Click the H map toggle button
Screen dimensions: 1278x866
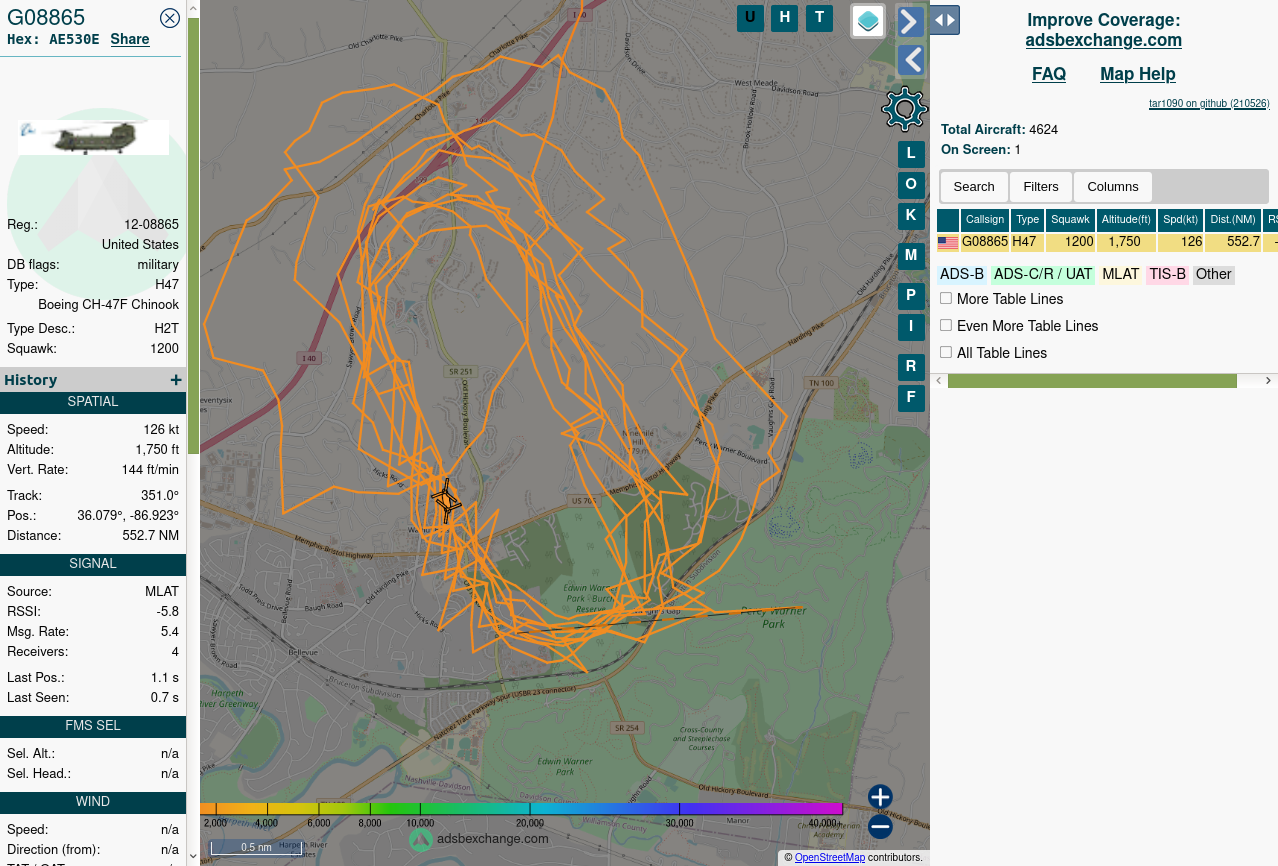(x=785, y=17)
